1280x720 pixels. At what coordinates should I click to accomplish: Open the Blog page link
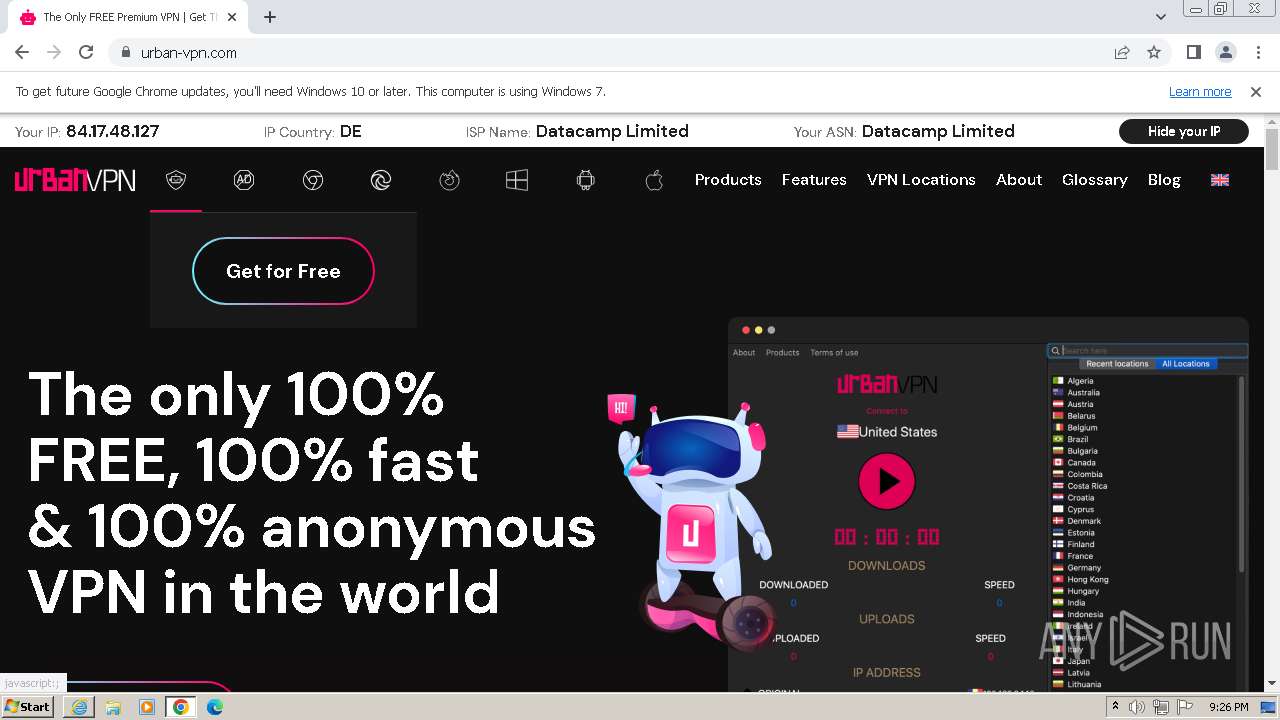(1164, 180)
